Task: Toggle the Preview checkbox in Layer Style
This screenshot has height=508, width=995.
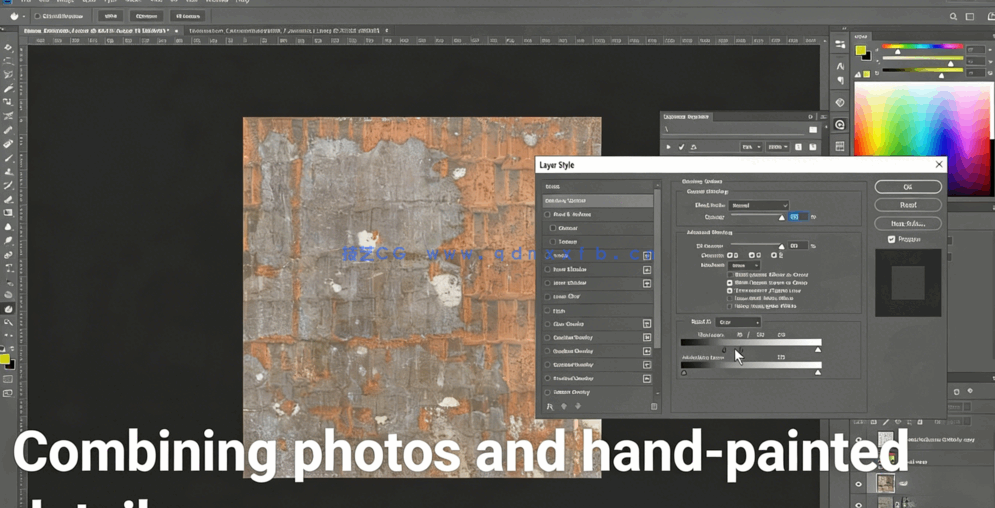Action: [x=891, y=240]
